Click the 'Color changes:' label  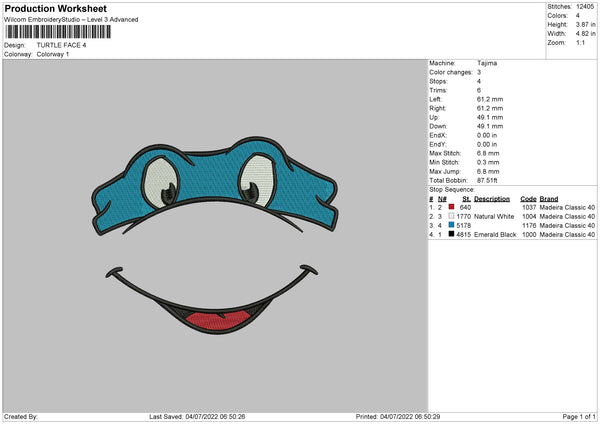point(451,72)
